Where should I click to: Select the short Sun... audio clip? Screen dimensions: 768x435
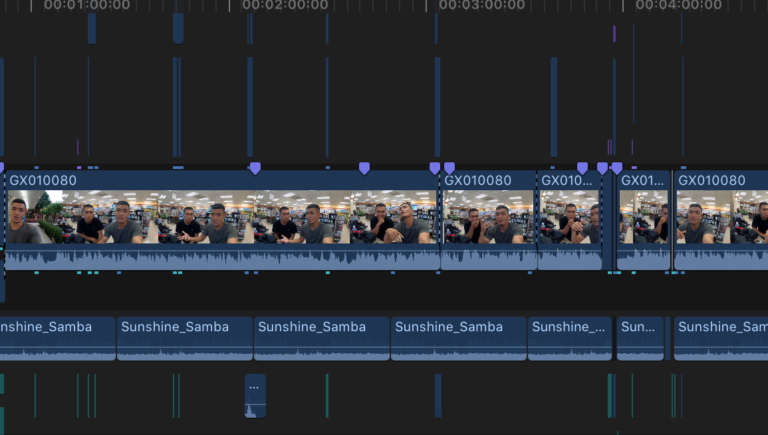click(x=640, y=338)
